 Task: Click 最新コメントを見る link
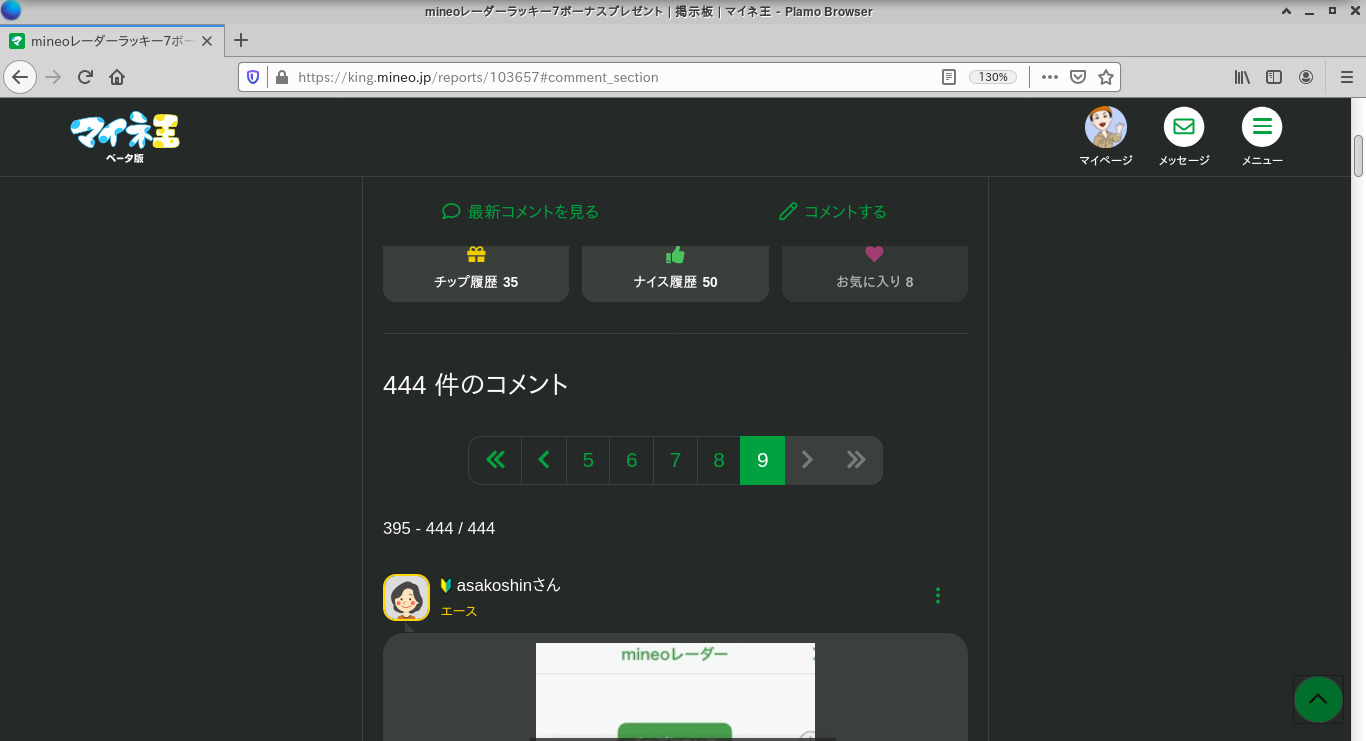(521, 212)
